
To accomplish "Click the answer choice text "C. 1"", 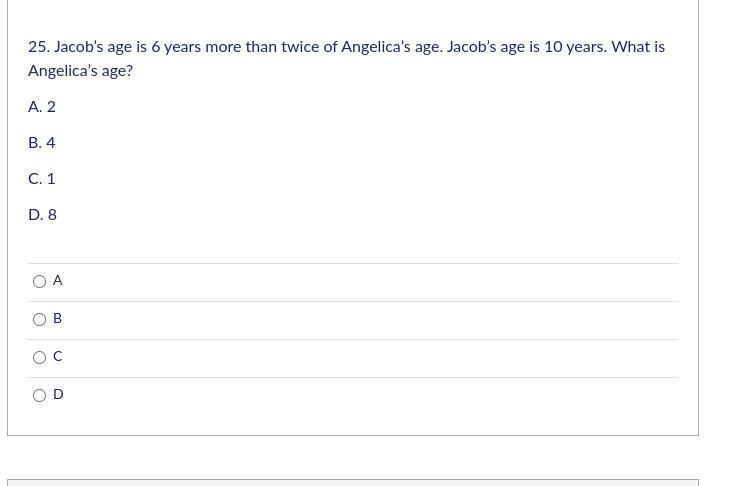I will point(42,179).
